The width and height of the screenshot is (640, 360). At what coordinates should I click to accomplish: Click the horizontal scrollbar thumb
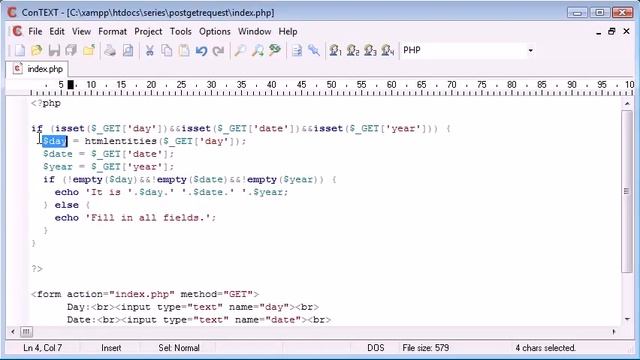pos(26,332)
